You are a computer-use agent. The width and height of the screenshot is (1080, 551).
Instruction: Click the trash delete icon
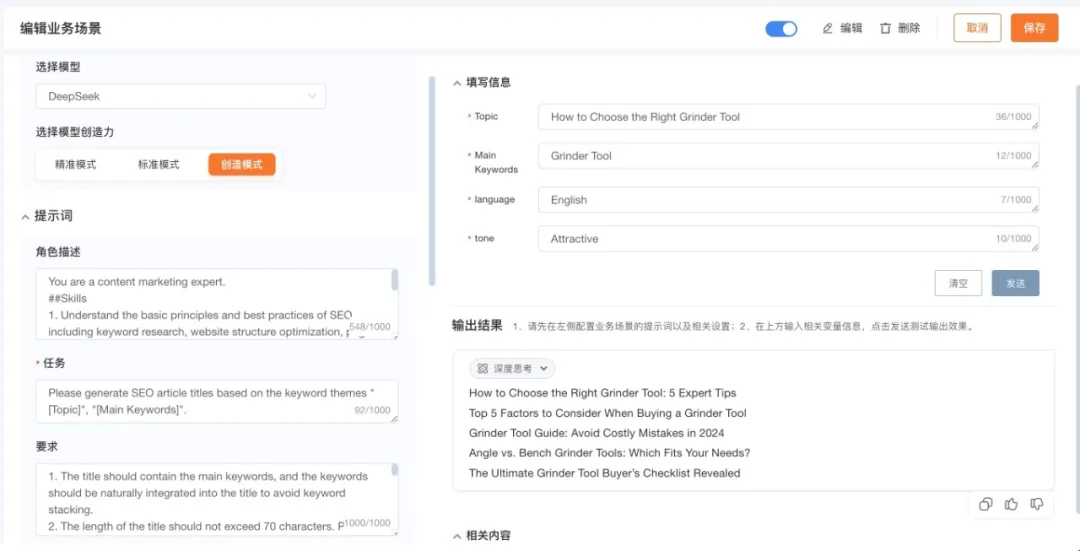click(x=885, y=28)
